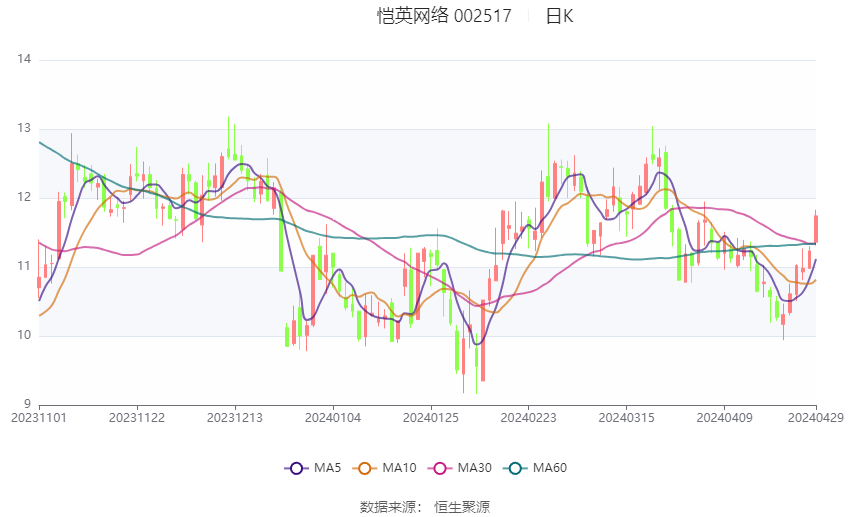The image size is (850, 517).
Task: Click the 10 y-axis value label
Action: click(x=24, y=335)
